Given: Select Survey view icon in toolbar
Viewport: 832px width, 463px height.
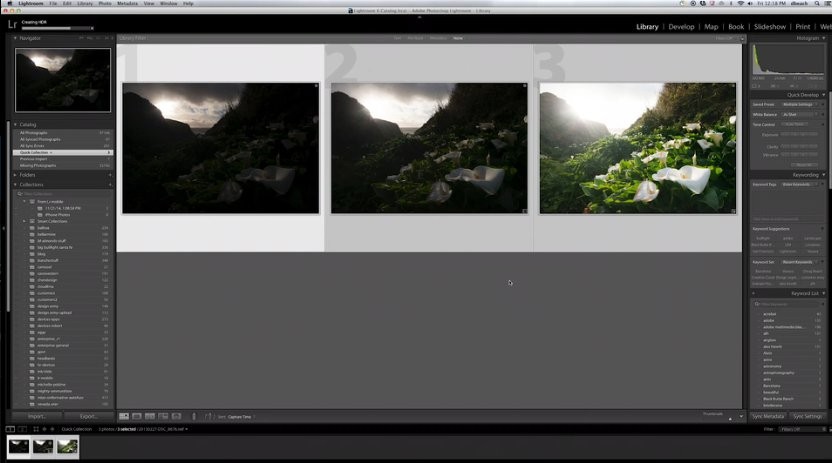Looking at the screenshot, I should tap(163, 416).
